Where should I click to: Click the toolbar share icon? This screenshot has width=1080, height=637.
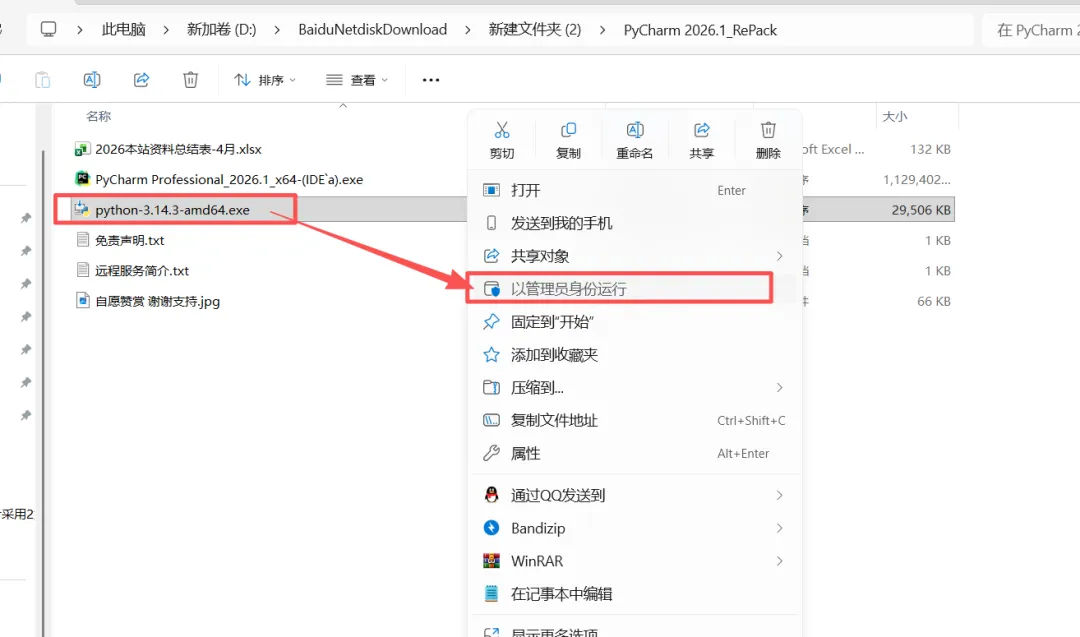click(141, 80)
